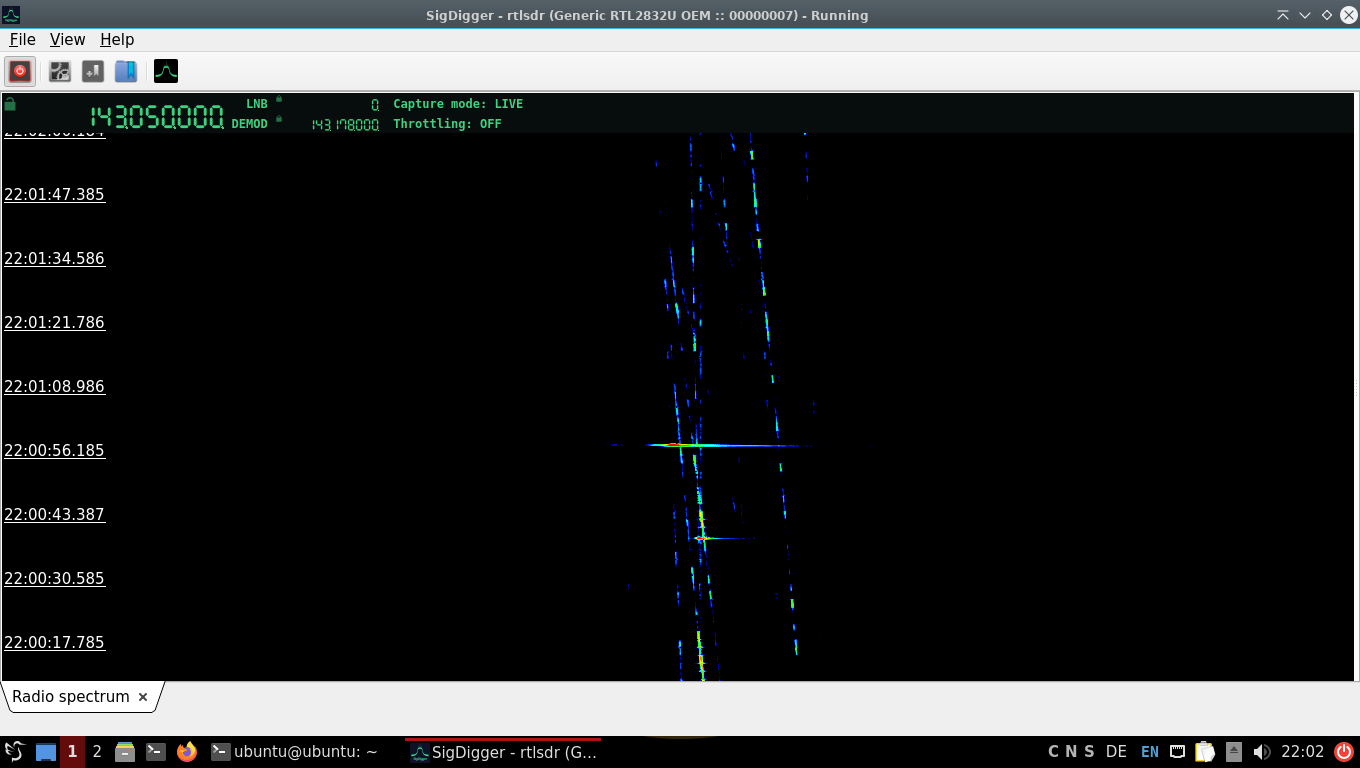Screen dimensions: 1360x768
Task: Switch to workspace 1
Action: (72, 752)
